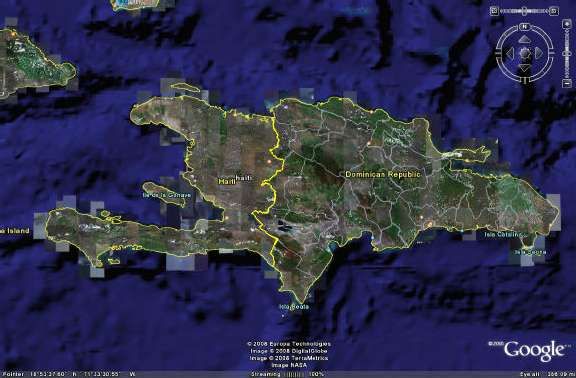Pan the map left with compass arrow

coord(510,53)
